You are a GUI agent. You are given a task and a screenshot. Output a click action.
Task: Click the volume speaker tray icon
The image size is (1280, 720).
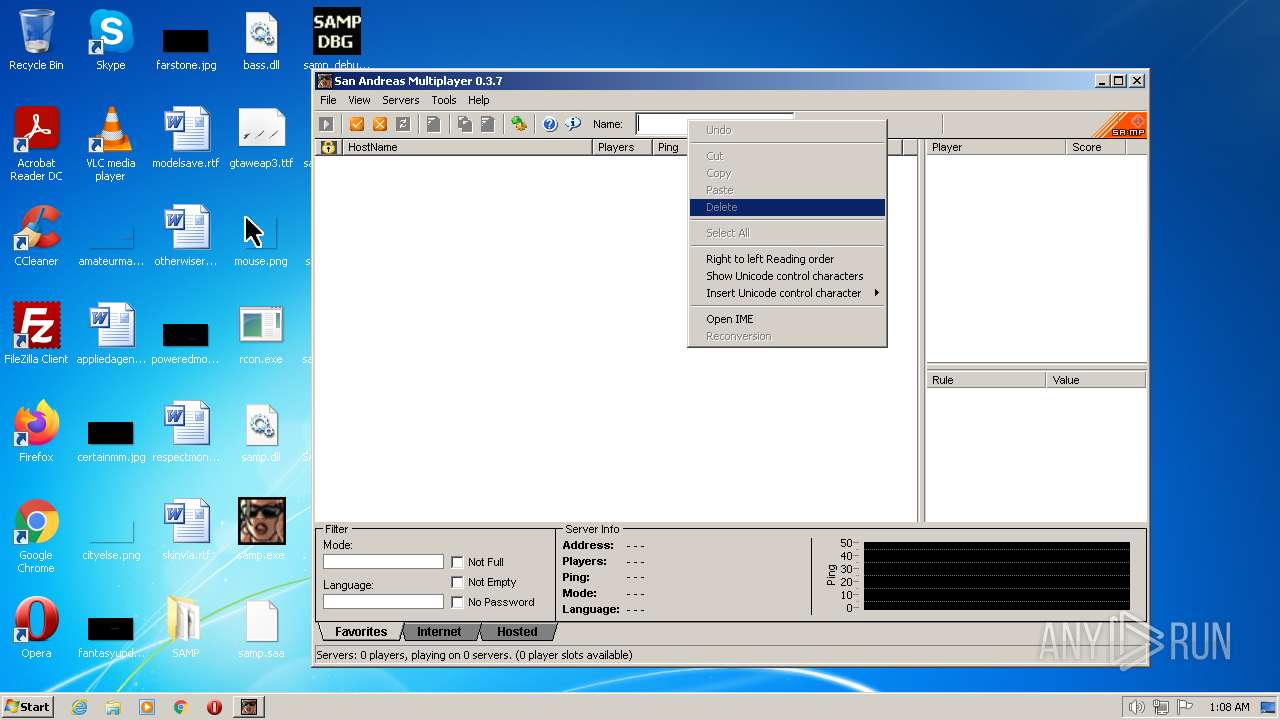click(x=1136, y=707)
